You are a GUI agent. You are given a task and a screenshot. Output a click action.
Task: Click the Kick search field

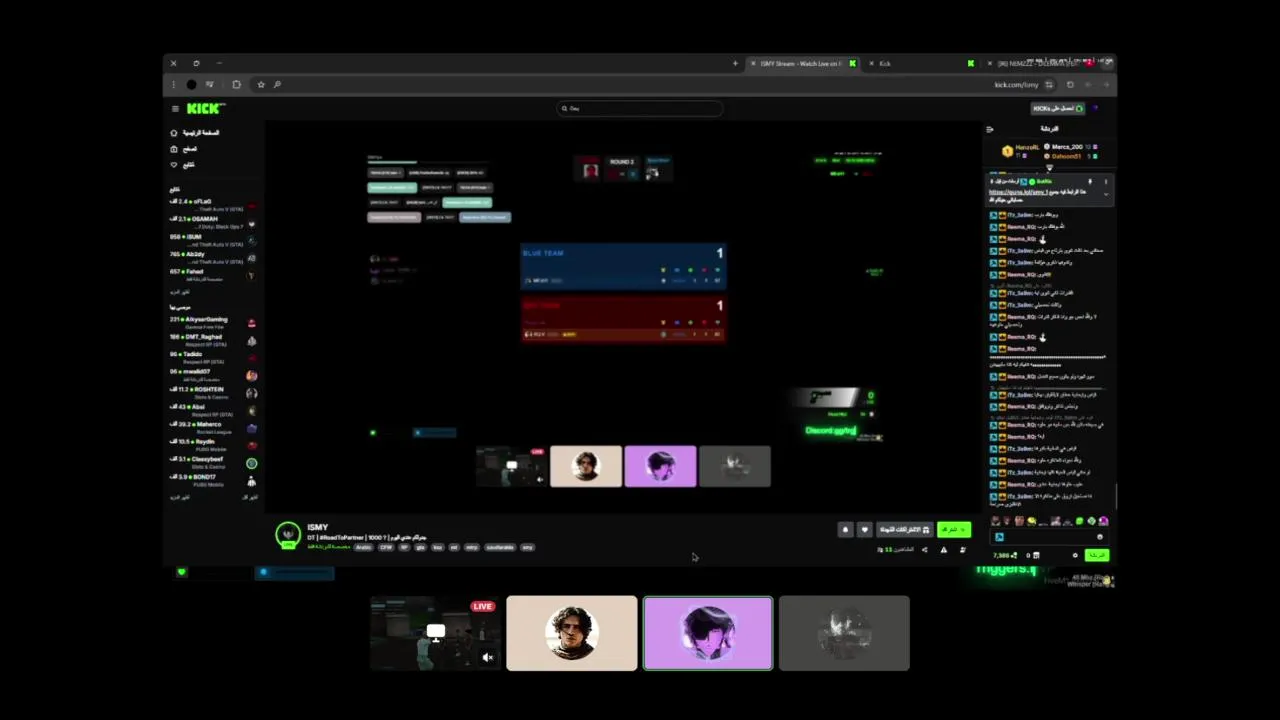click(x=640, y=108)
